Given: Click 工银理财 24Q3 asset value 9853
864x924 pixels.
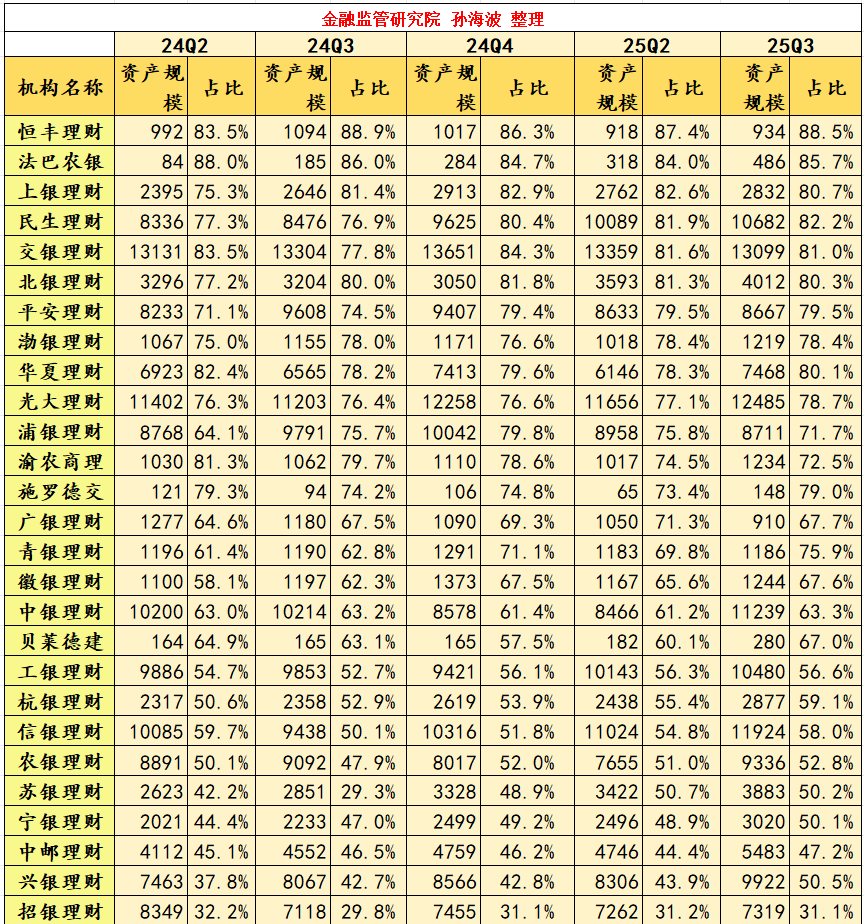Looking at the screenshot, I should coord(294,671).
